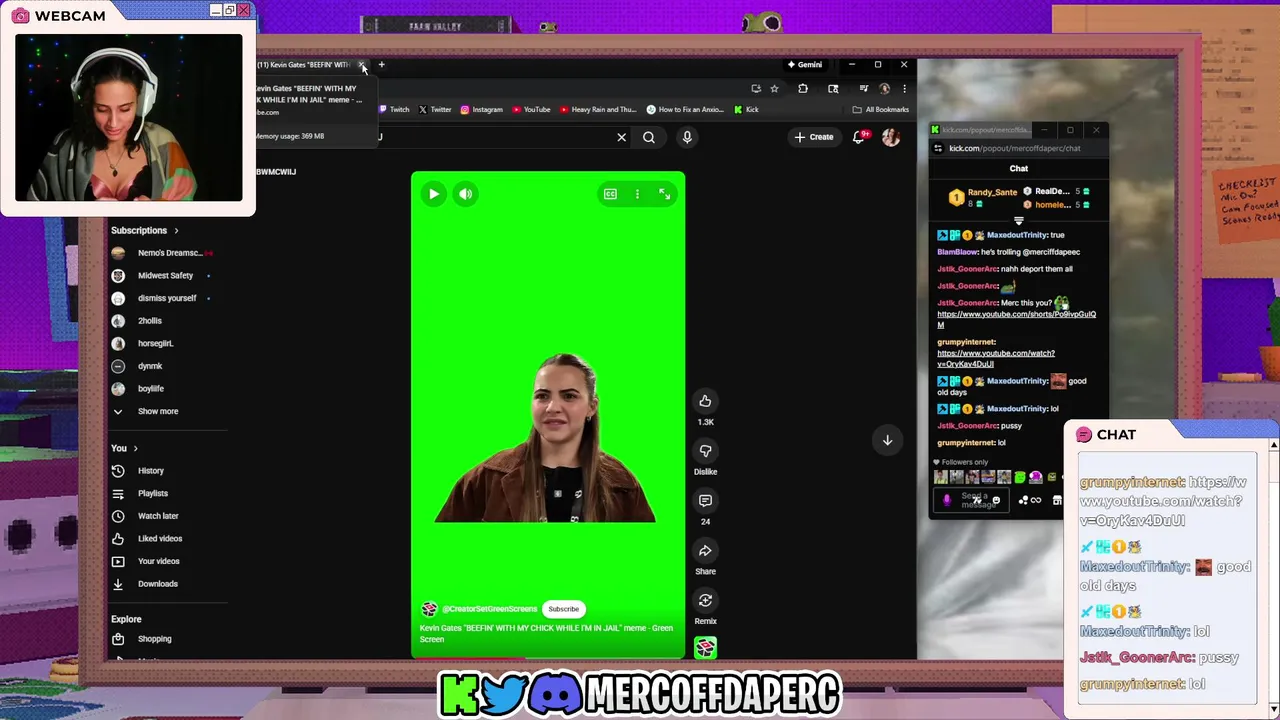Like the Short with 1.3K likes
This screenshot has height=720, width=1280.
(705, 401)
